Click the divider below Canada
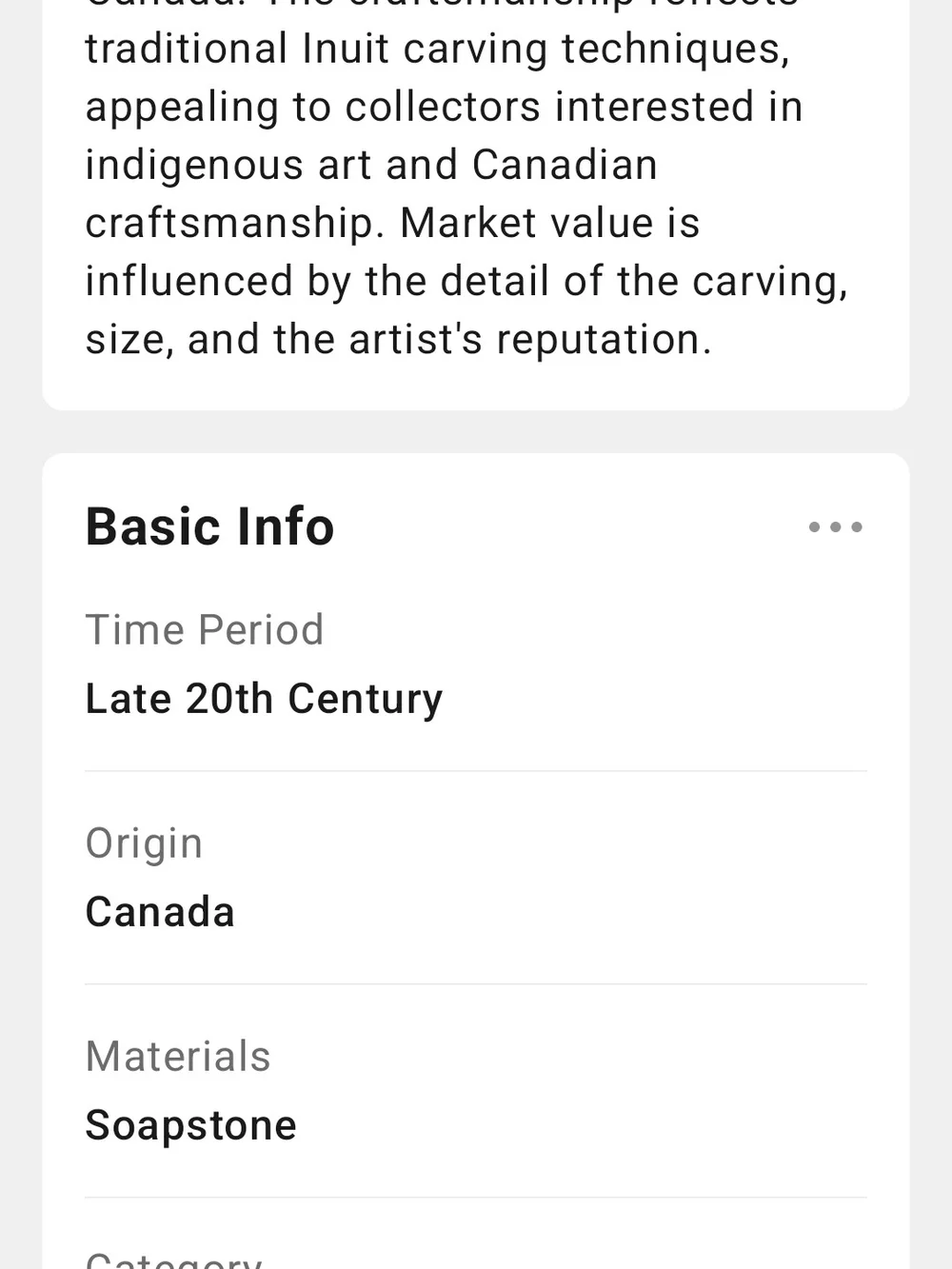The image size is (952, 1269). coord(476,984)
